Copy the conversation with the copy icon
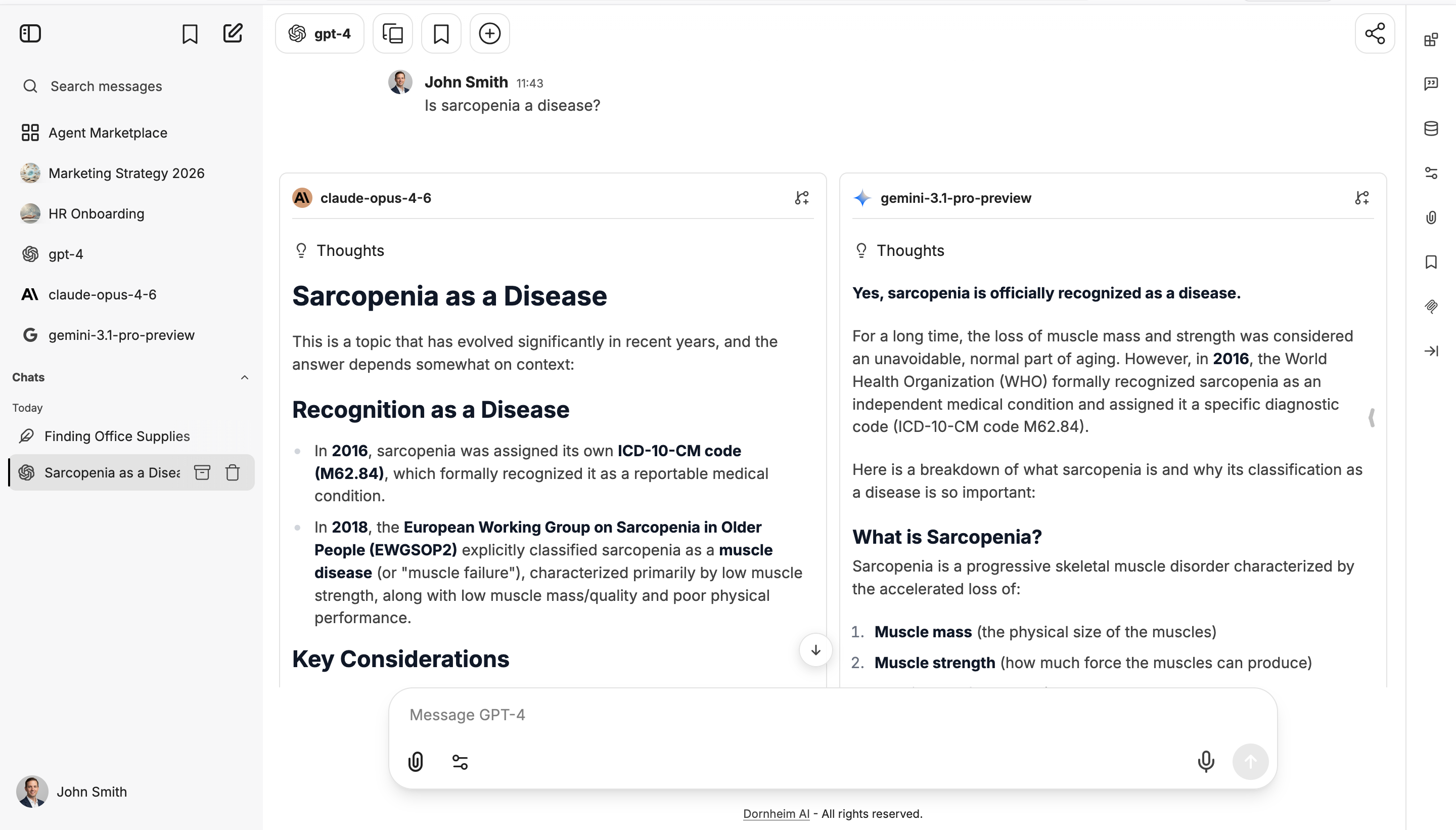1456x830 pixels. (392, 33)
